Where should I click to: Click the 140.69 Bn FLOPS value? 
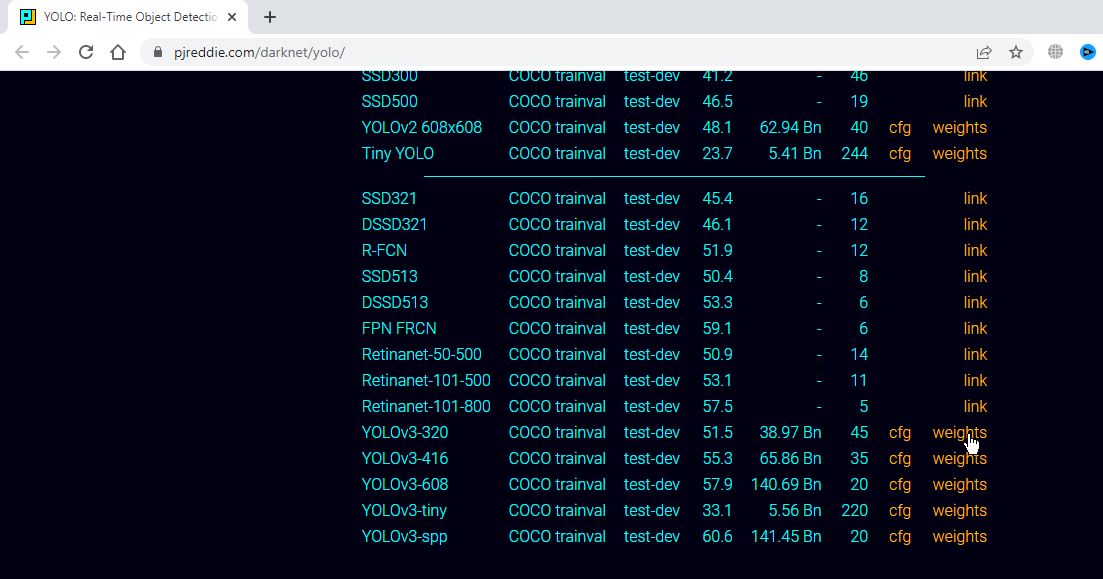click(x=786, y=485)
